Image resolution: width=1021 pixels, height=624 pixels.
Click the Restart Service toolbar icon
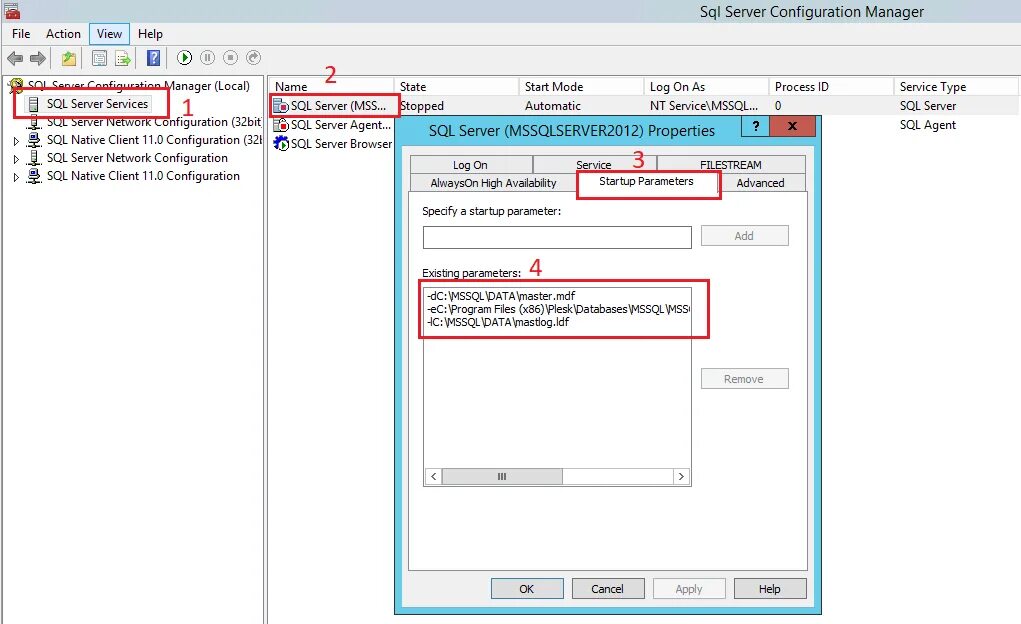point(253,58)
